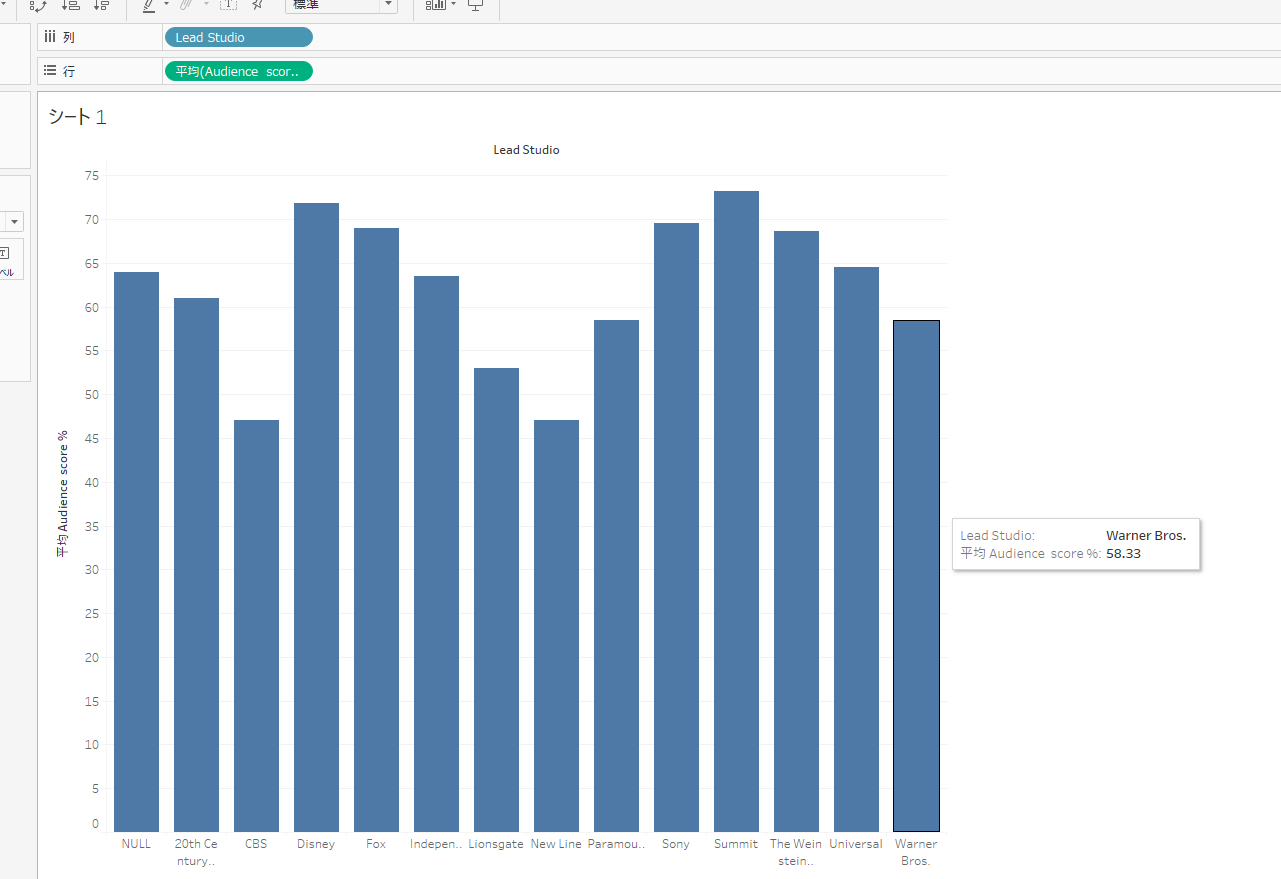This screenshot has width=1281, height=879.
Task: Click the columns shelf icon beside 列
Action: click(49, 37)
